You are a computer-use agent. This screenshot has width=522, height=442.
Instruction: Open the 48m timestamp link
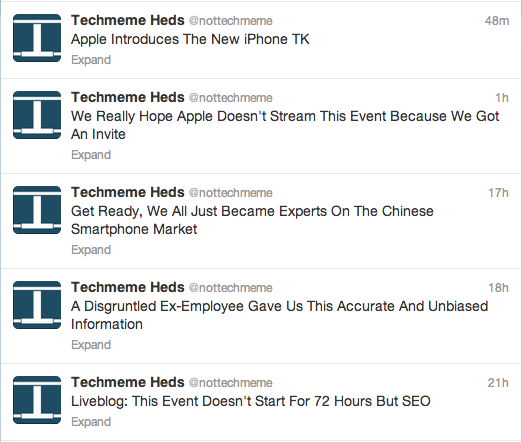pos(497,21)
